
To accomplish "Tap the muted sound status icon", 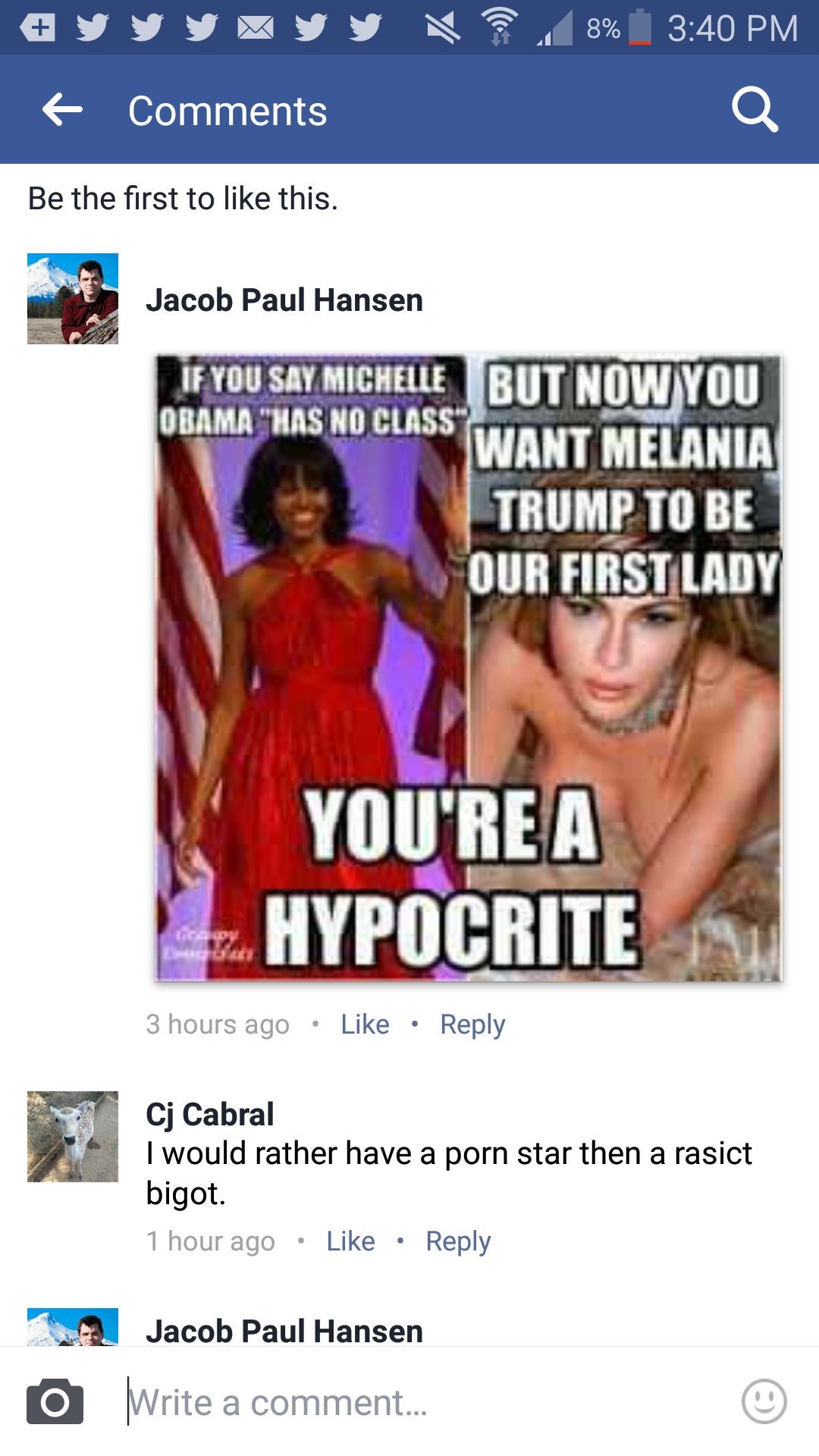I will coord(443,28).
